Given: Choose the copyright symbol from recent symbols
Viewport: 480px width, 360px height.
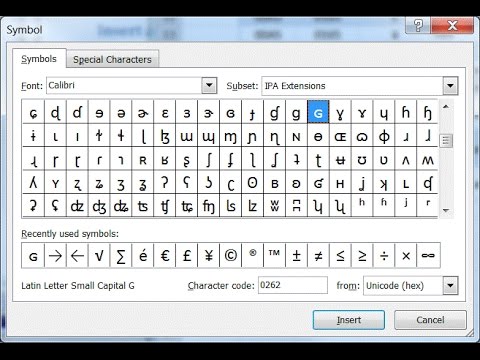Looking at the screenshot, I should point(230,255).
